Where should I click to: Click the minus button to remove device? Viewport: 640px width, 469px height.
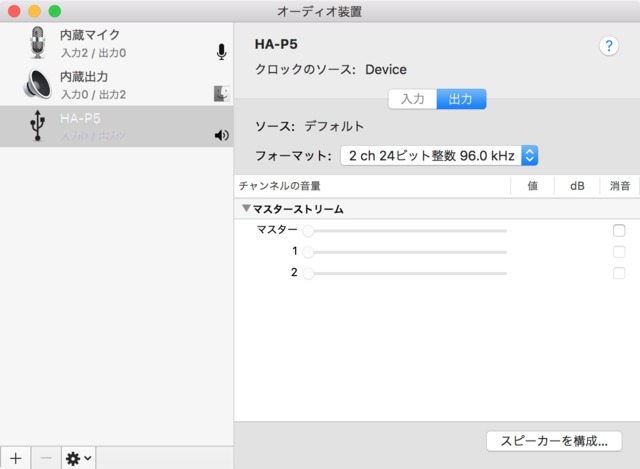[x=46, y=458]
